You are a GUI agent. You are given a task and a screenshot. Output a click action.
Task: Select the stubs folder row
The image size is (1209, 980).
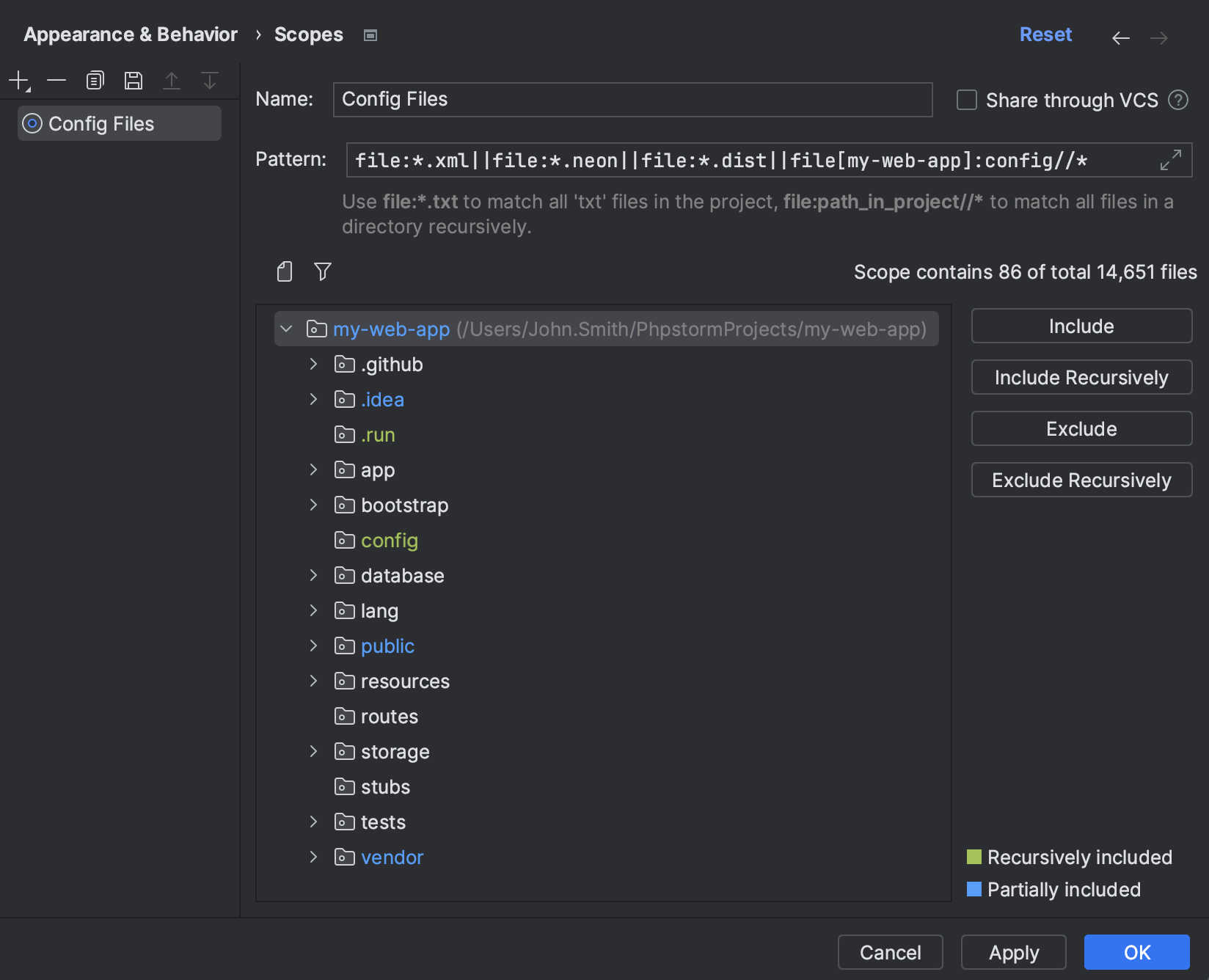(607, 786)
